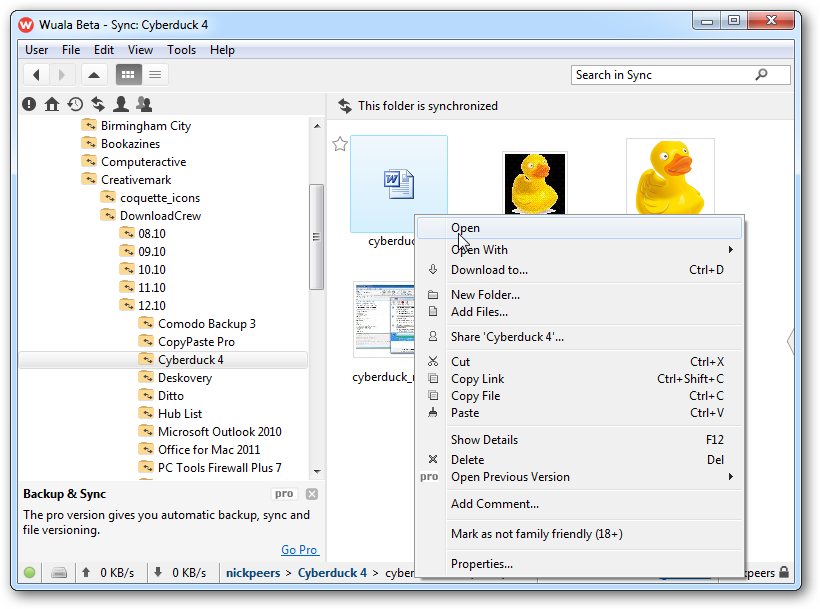820x609 pixels.
Task: Choose Delete in context menu
Action: tap(579, 460)
